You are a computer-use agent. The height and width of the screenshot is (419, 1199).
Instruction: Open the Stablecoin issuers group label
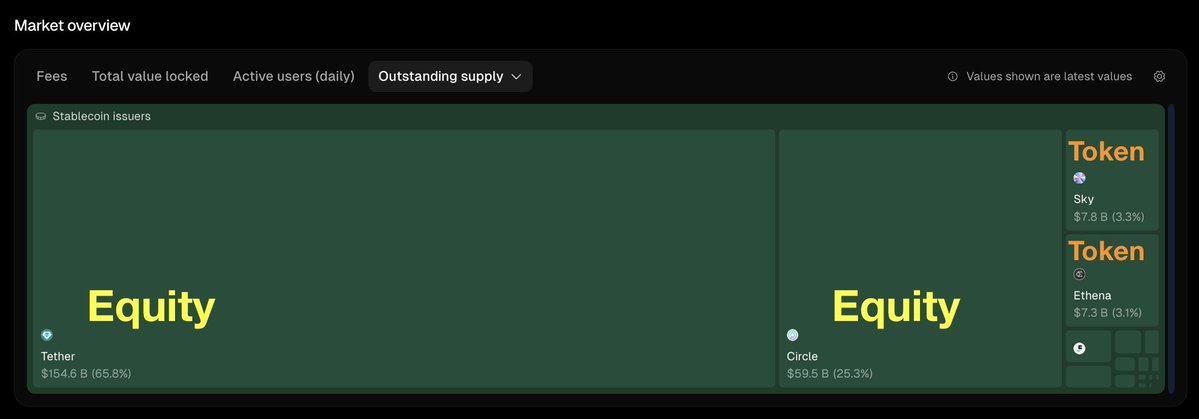tap(101, 117)
